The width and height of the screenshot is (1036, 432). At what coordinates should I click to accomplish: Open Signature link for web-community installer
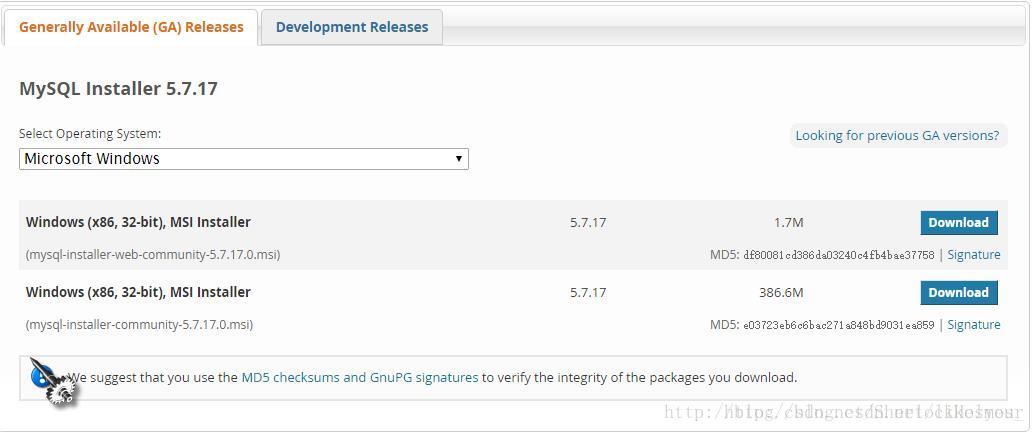click(973, 255)
